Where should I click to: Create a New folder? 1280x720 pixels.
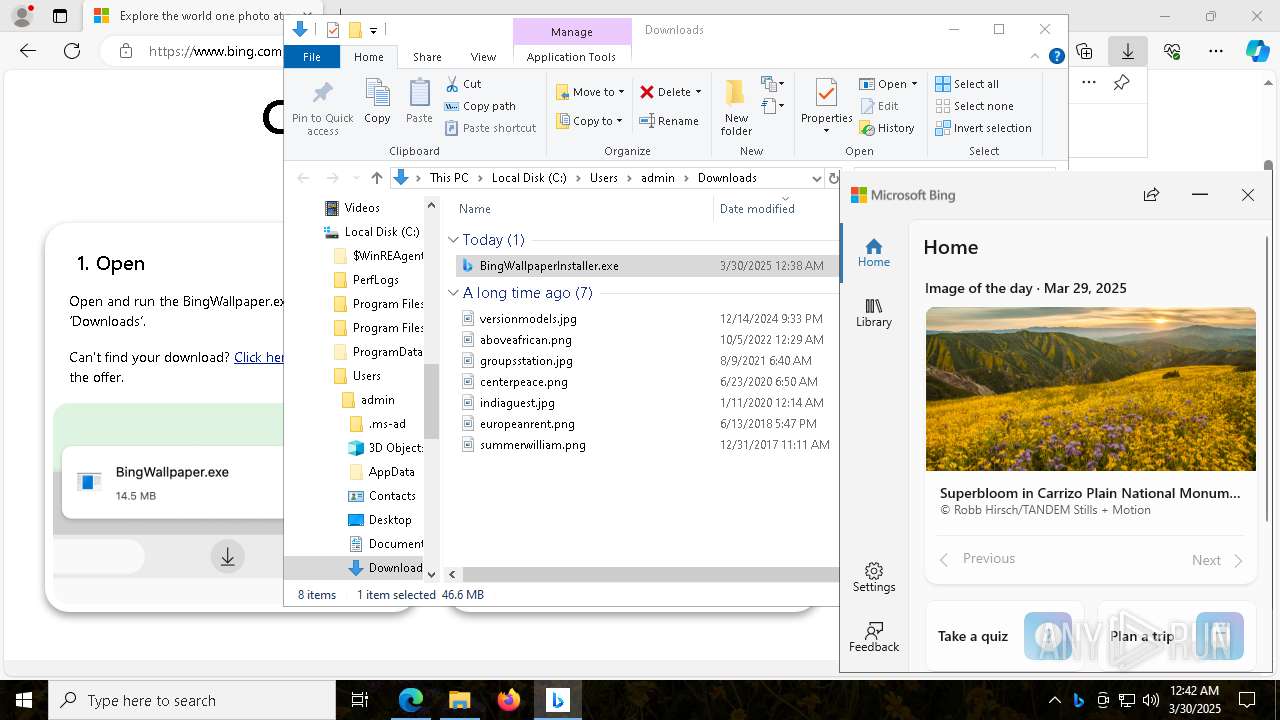click(736, 108)
